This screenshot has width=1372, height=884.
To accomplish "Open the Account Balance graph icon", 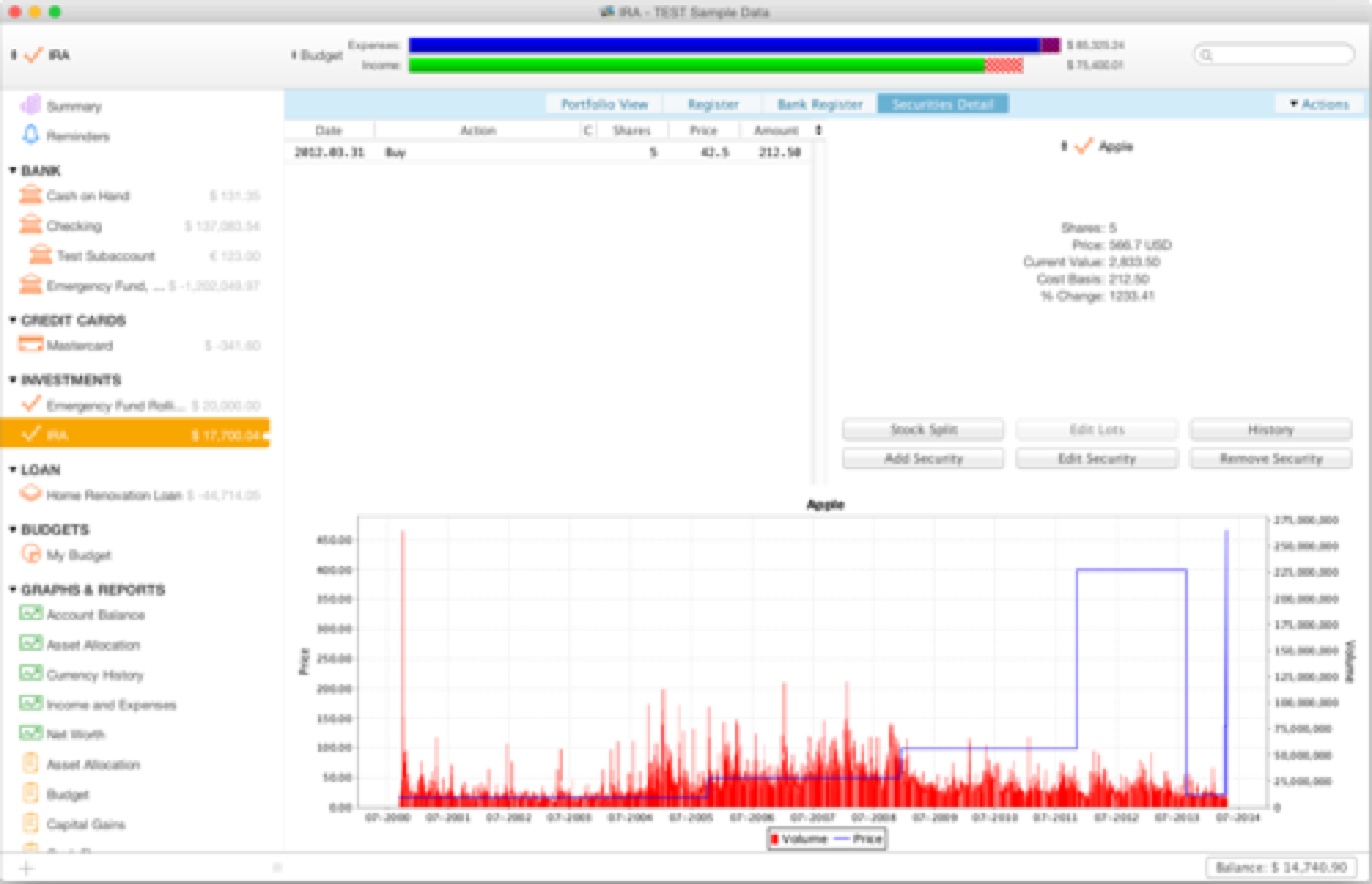I will pyautogui.click(x=31, y=614).
